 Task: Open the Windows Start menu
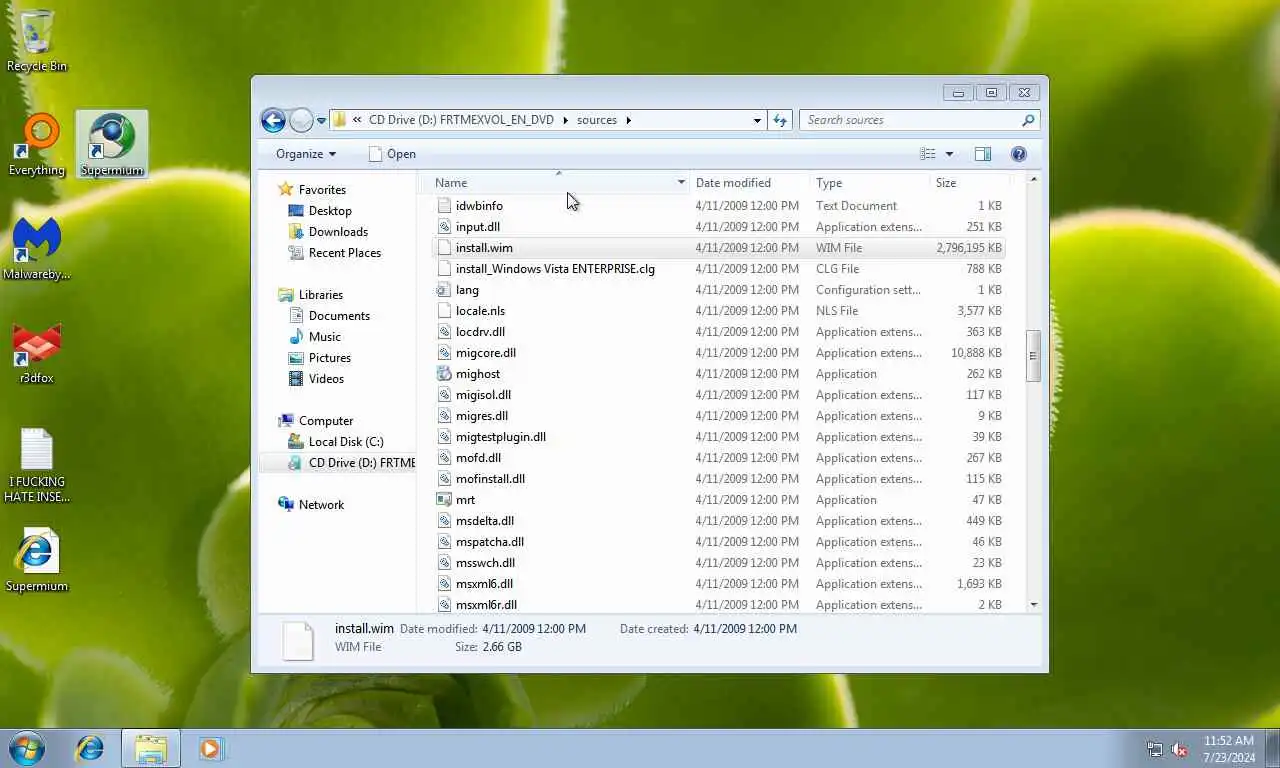tap(27, 748)
